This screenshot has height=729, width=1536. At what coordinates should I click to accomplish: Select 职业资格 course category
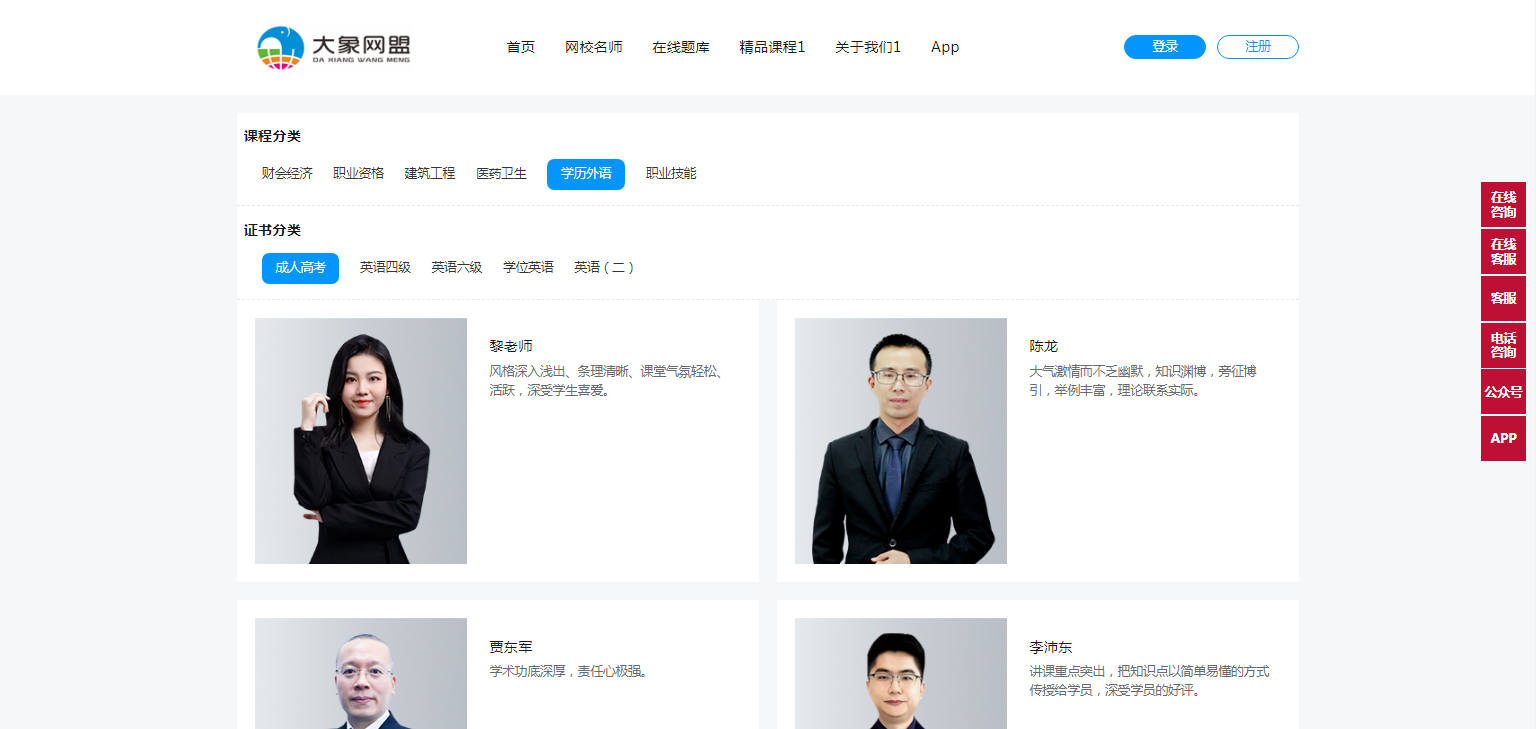pos(358,174)
